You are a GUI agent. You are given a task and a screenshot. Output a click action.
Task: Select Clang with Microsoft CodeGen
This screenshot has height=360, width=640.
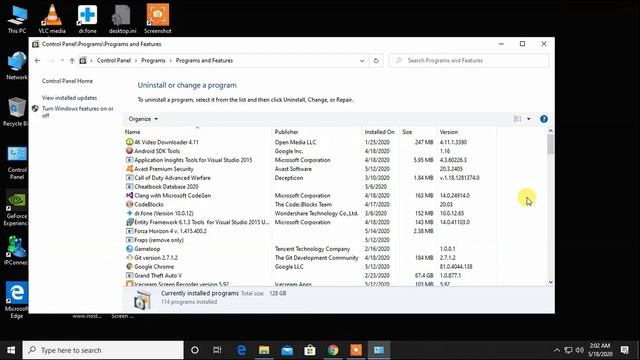pos(172,196)
